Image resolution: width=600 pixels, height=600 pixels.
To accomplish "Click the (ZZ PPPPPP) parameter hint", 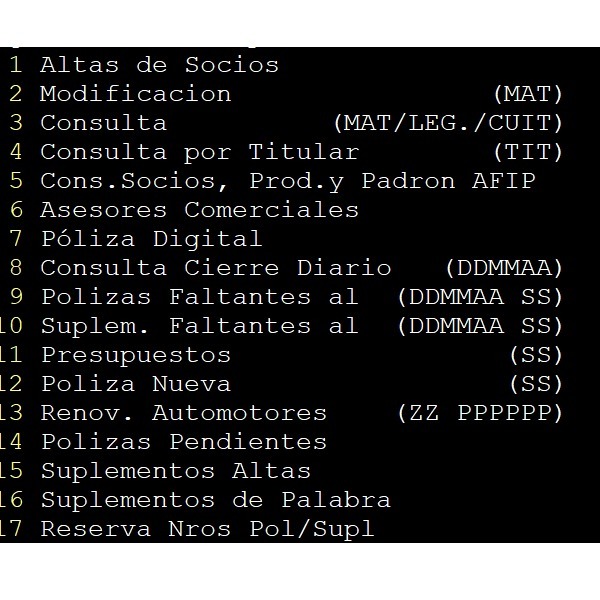I will pyautogui.click(x=480, y=413).
